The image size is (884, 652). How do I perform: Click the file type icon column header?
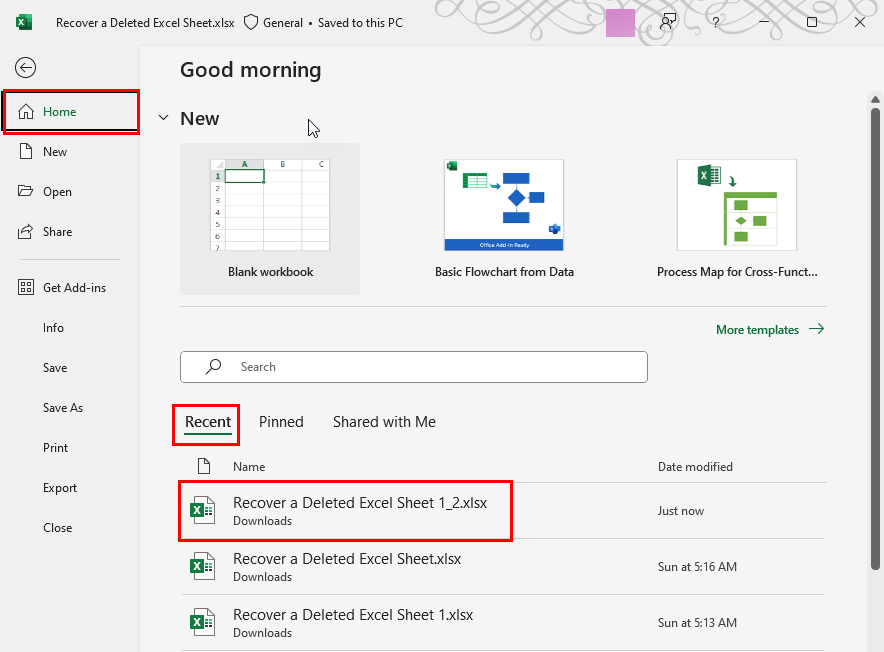tap(204, 466)
